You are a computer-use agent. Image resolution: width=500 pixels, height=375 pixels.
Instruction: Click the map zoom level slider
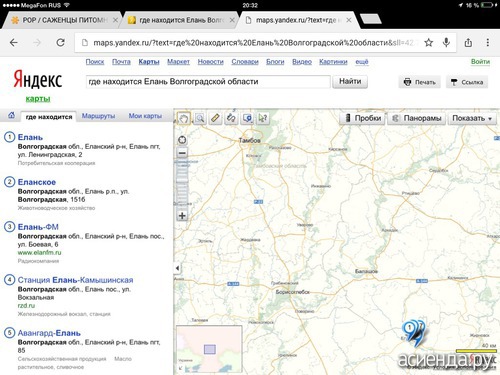coord(182,184)
